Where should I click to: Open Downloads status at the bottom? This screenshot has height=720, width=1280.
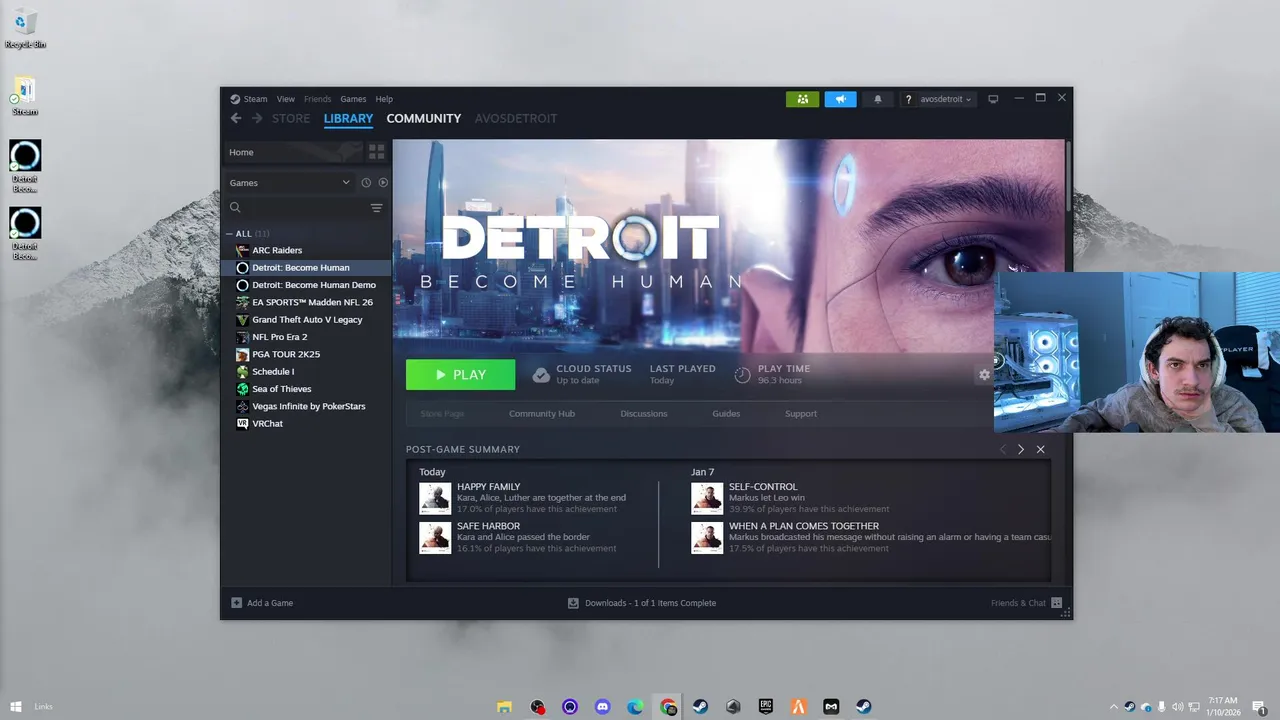(x=642, y=603)
